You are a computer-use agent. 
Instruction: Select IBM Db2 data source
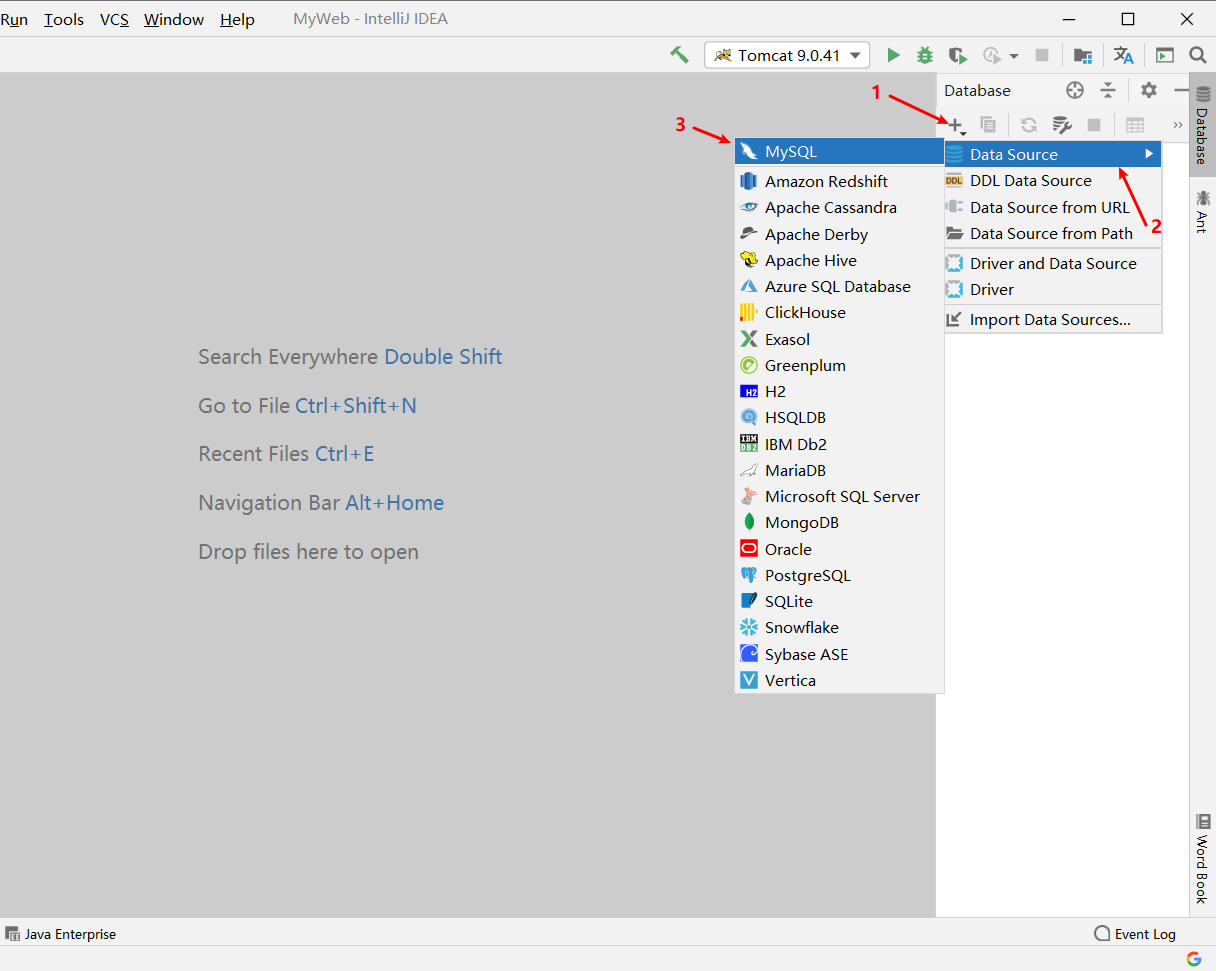tap(839, 445)
